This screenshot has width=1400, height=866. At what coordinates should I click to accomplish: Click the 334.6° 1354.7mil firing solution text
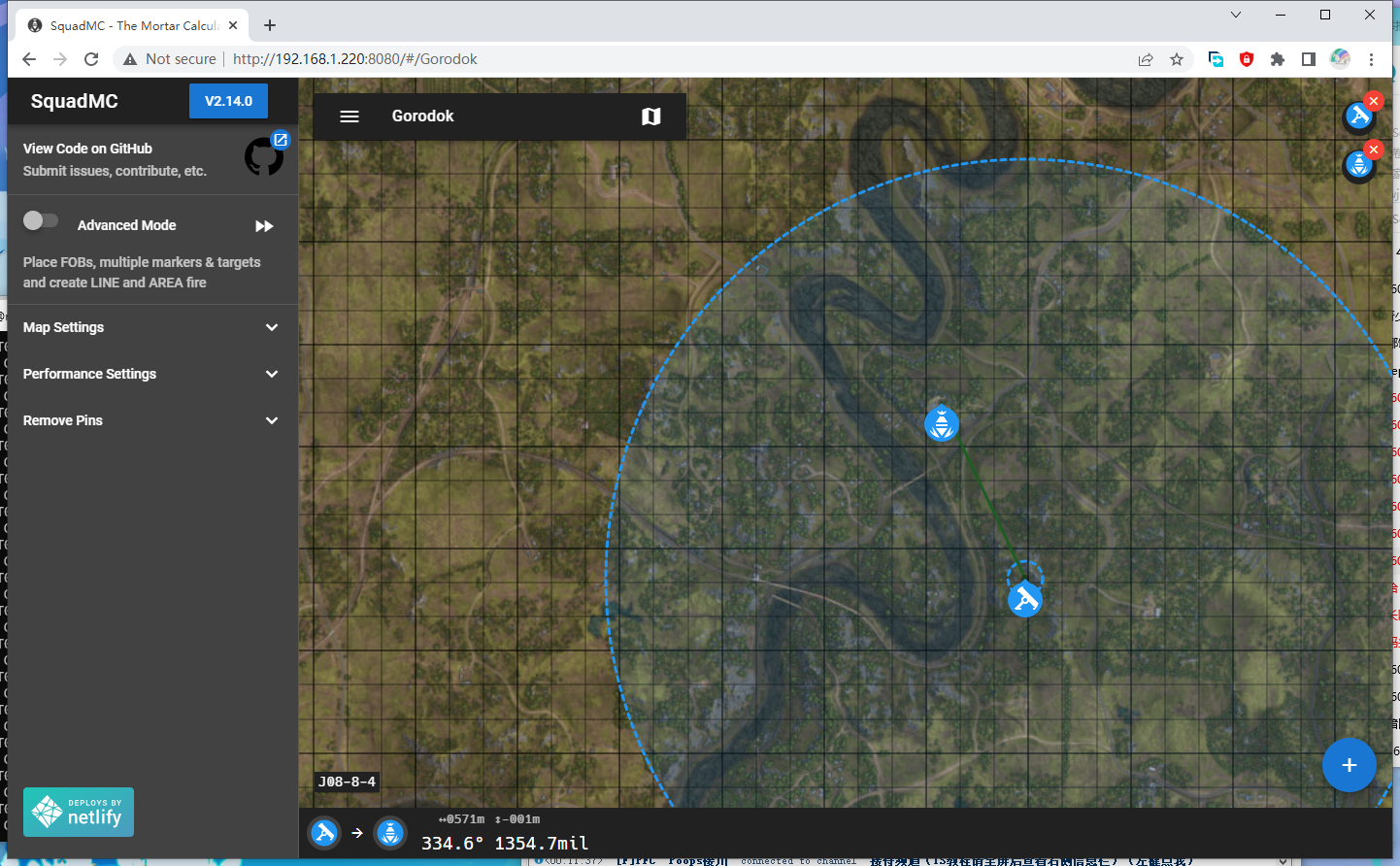click(x=505, y=844)
